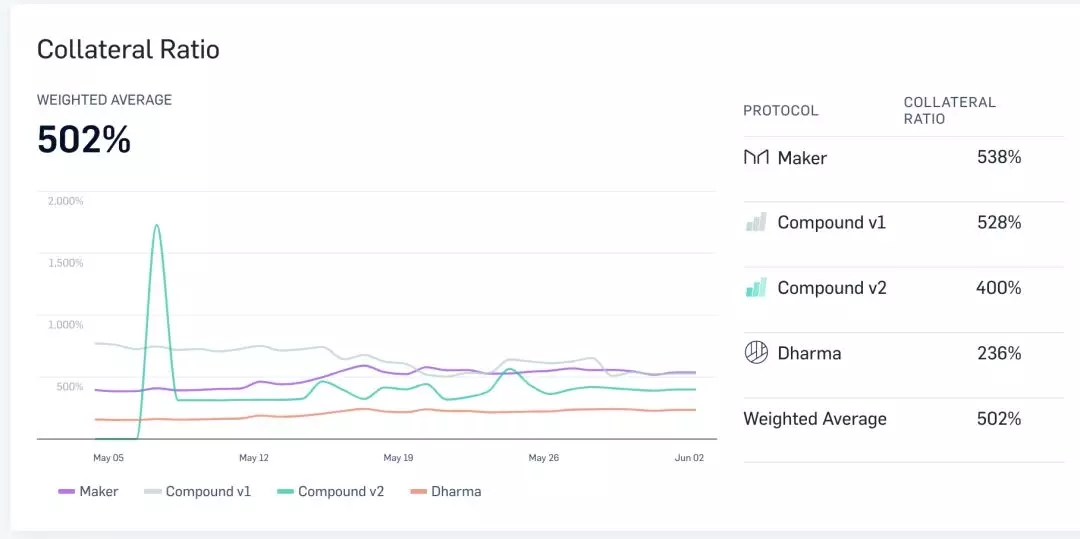This screenshot has width=1080, height=539.
Task: Toggle Compound v1 series in legend
Action: tap(197, 491)
